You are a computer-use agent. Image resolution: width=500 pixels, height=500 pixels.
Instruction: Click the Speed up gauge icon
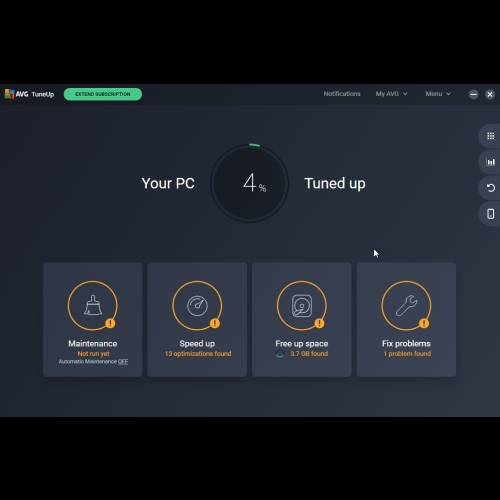197,305
